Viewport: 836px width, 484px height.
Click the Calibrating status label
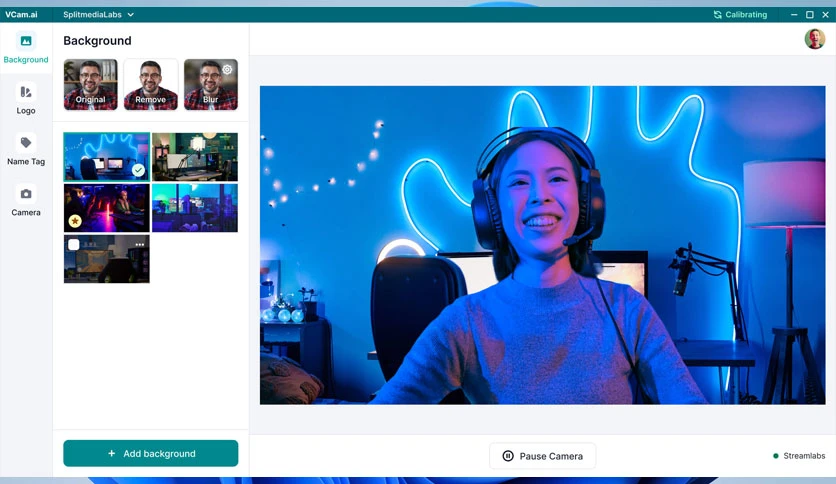point(746,14)
